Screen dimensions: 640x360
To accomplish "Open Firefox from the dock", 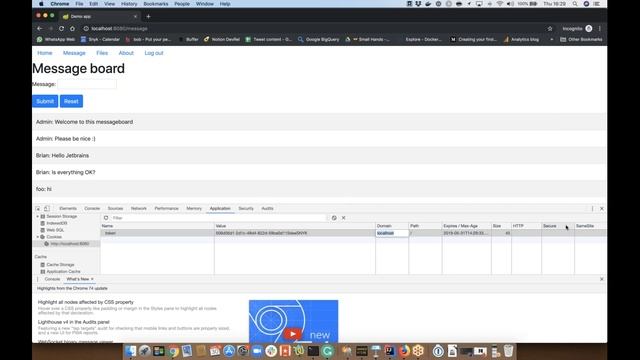I will pyautogui.click(x=404, y=351).
